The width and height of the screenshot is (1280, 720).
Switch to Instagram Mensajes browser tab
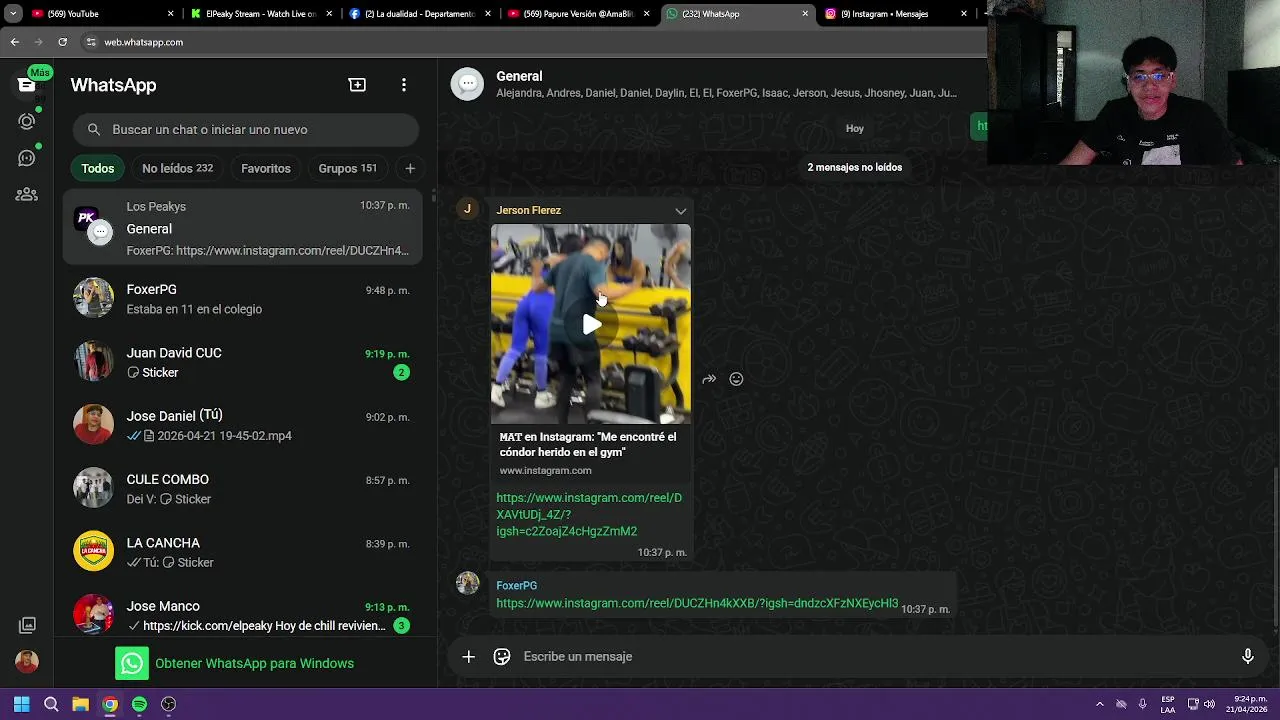(895, 14)
